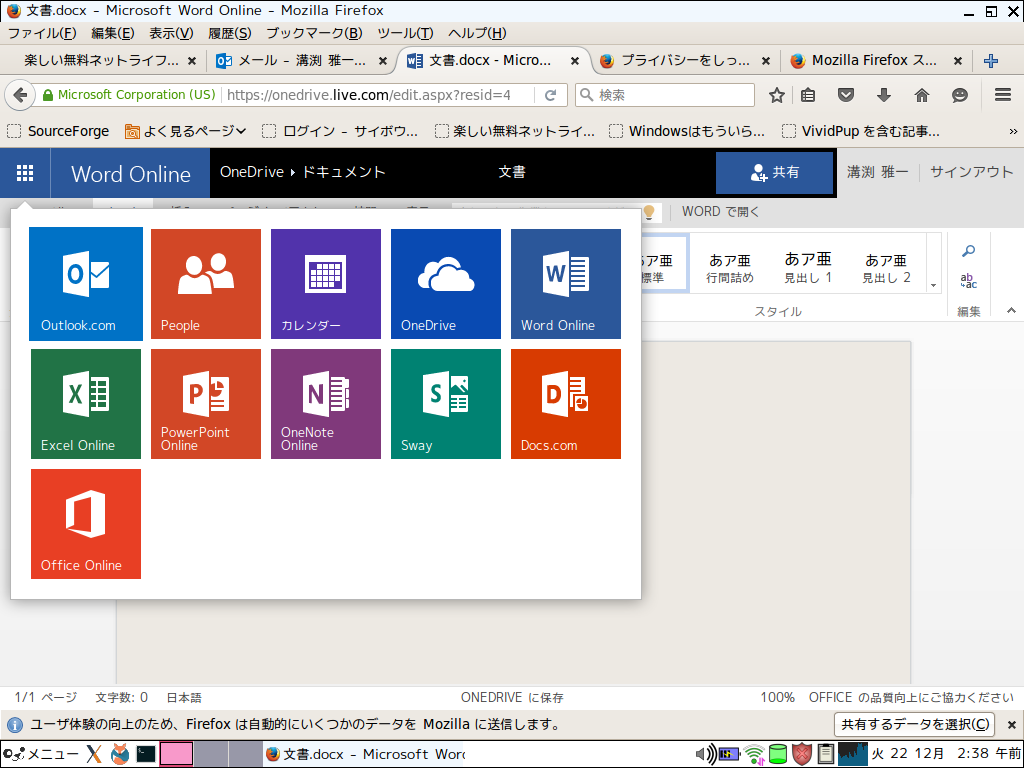
Task: Expand the styles gallery dropdown arrow
Action: (933, 285)
